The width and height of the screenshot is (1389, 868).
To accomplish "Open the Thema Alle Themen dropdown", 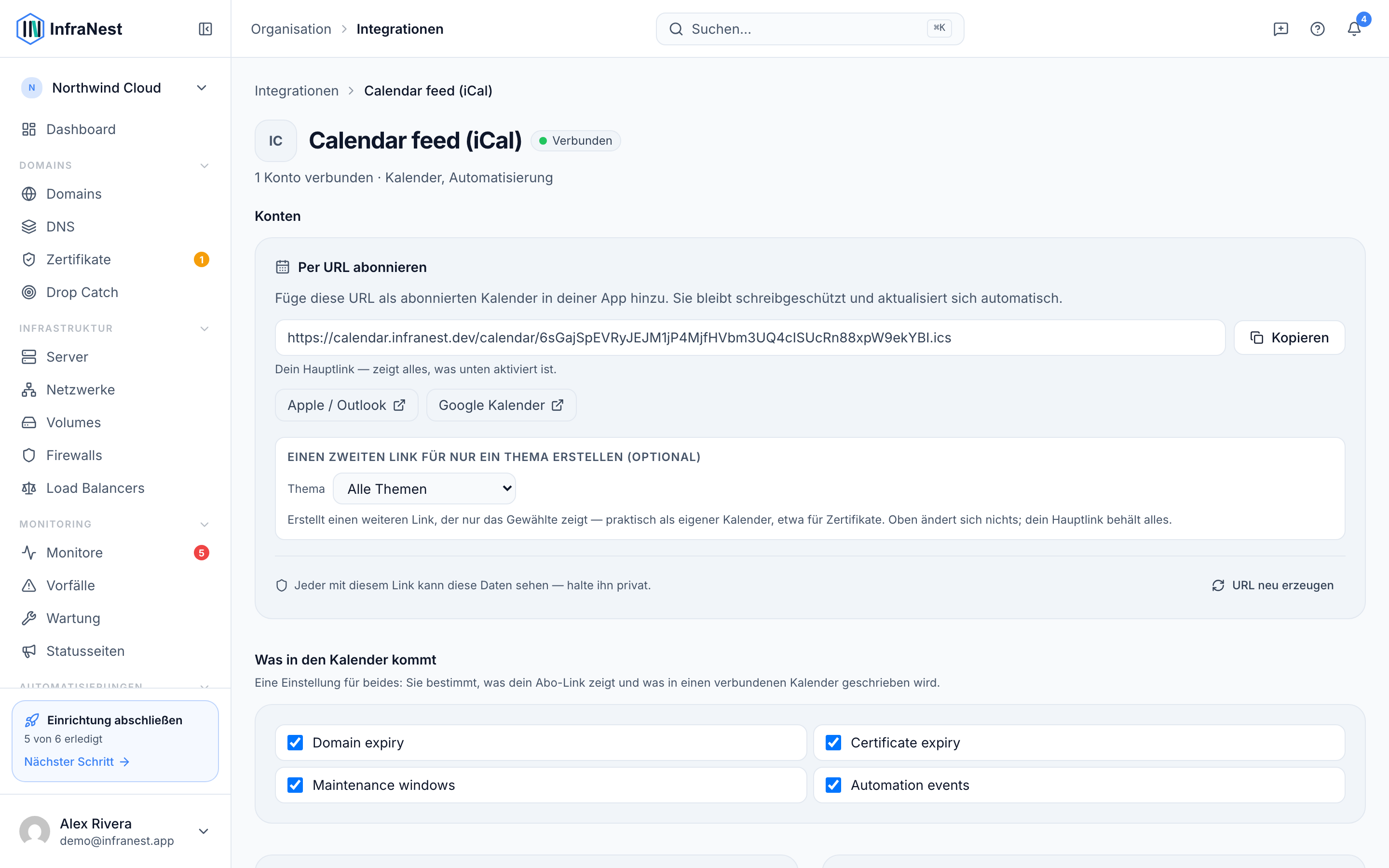I will pyautogui.click(x=424, y=488).
